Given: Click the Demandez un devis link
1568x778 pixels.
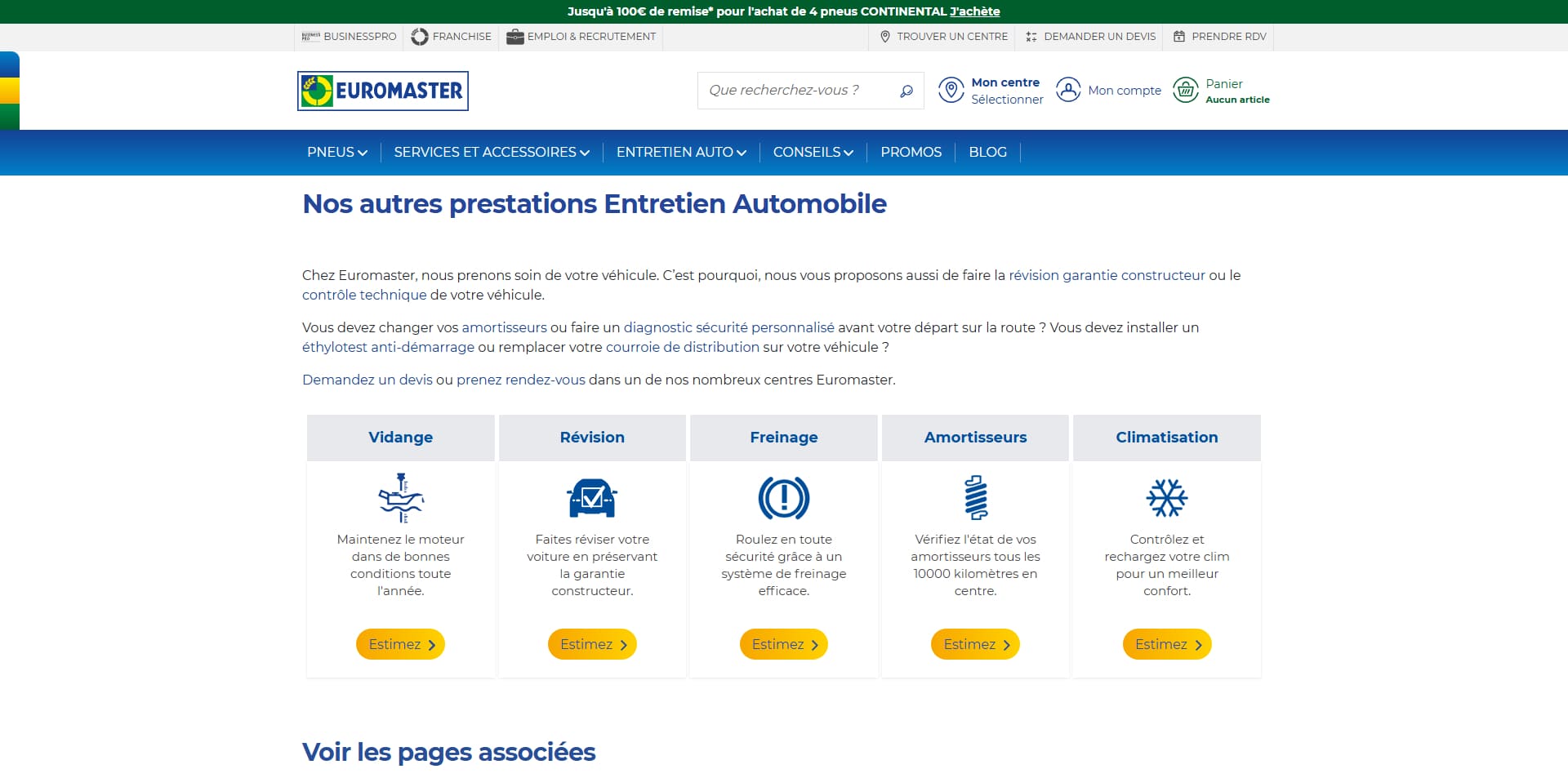Looking at the screenshot, I should [367, 380].
